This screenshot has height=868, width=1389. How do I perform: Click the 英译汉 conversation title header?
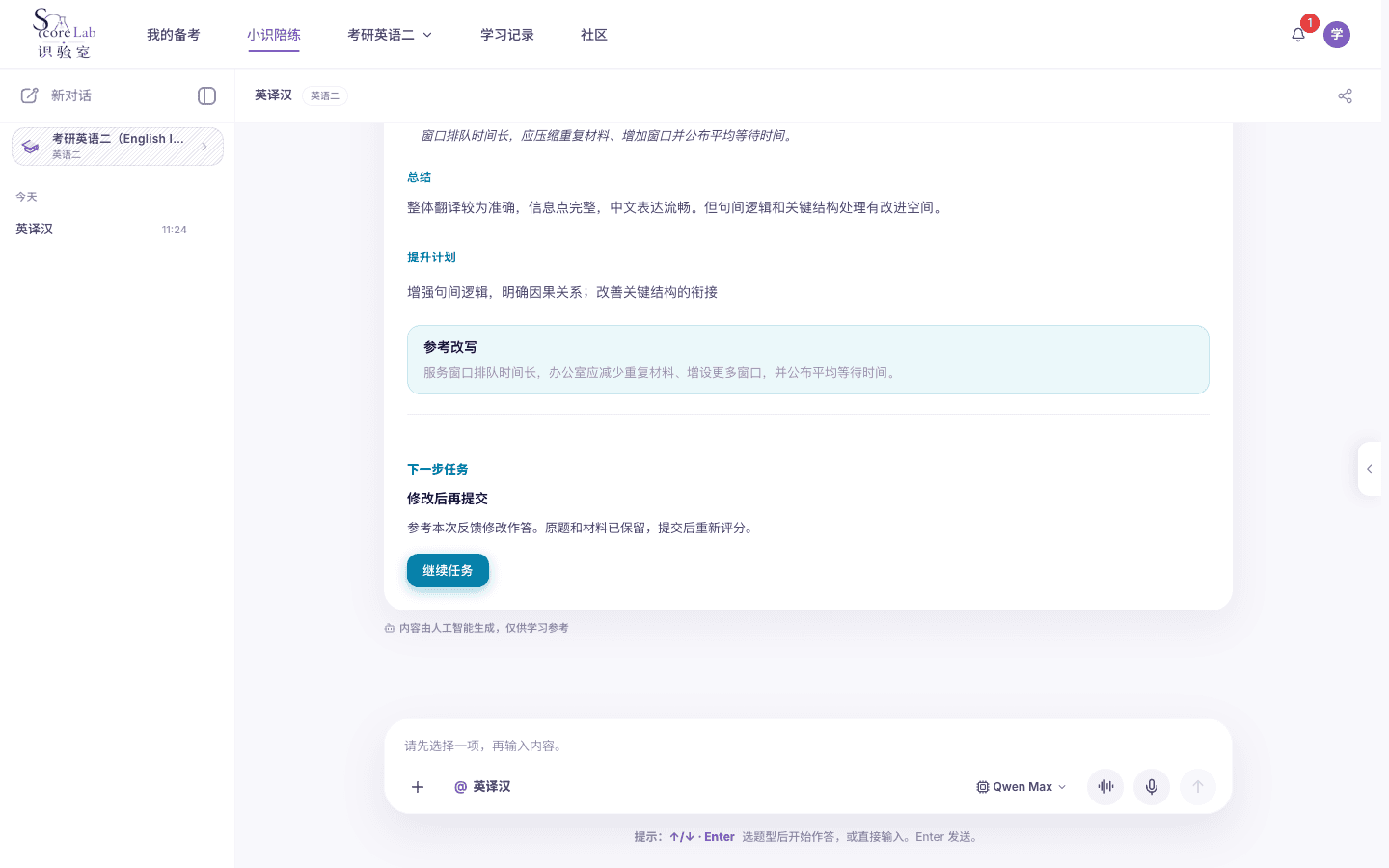[x=273, y=95]
